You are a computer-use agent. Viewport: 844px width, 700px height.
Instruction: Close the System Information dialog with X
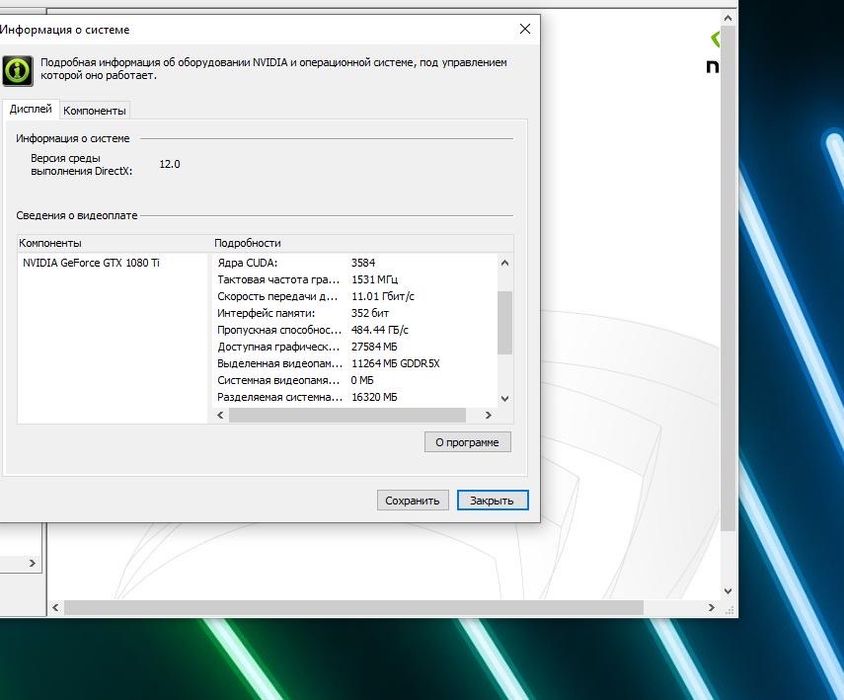525,29
